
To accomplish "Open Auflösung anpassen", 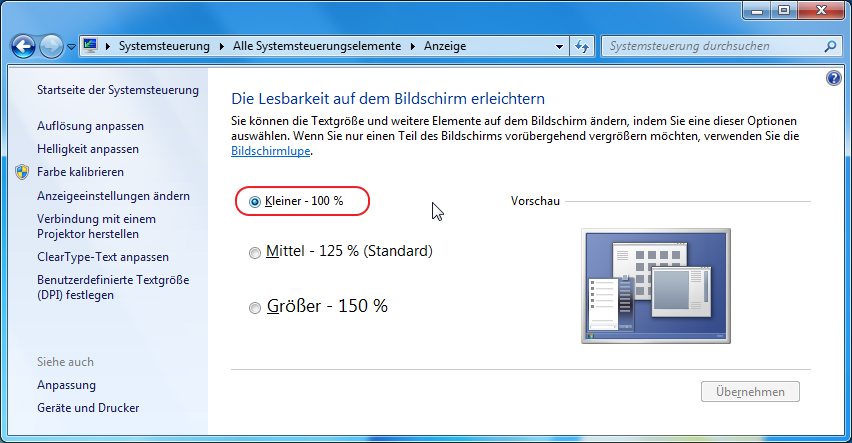I will coord(90,126).
